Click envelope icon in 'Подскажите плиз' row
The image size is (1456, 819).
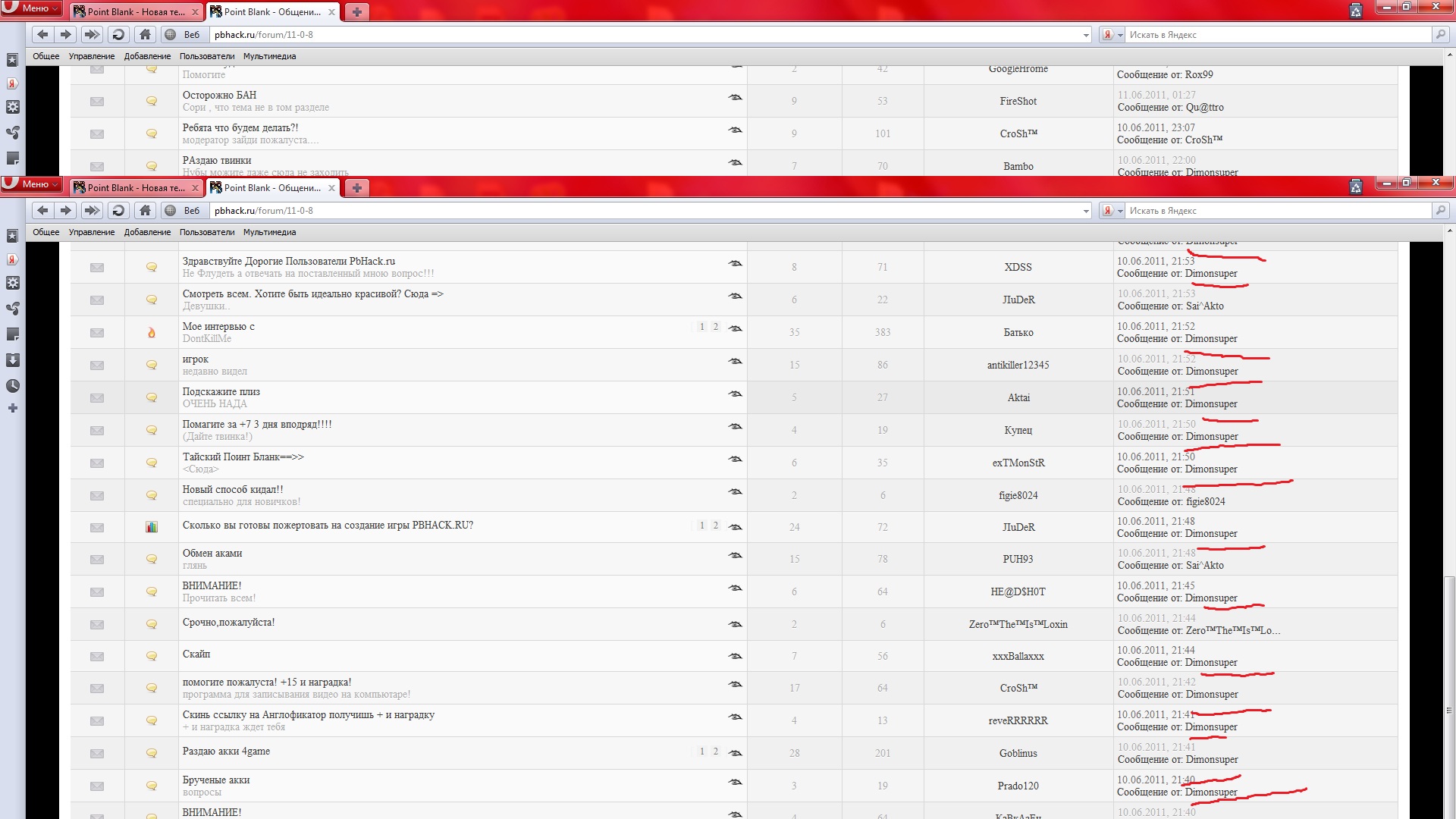click(x=97, y=397)
